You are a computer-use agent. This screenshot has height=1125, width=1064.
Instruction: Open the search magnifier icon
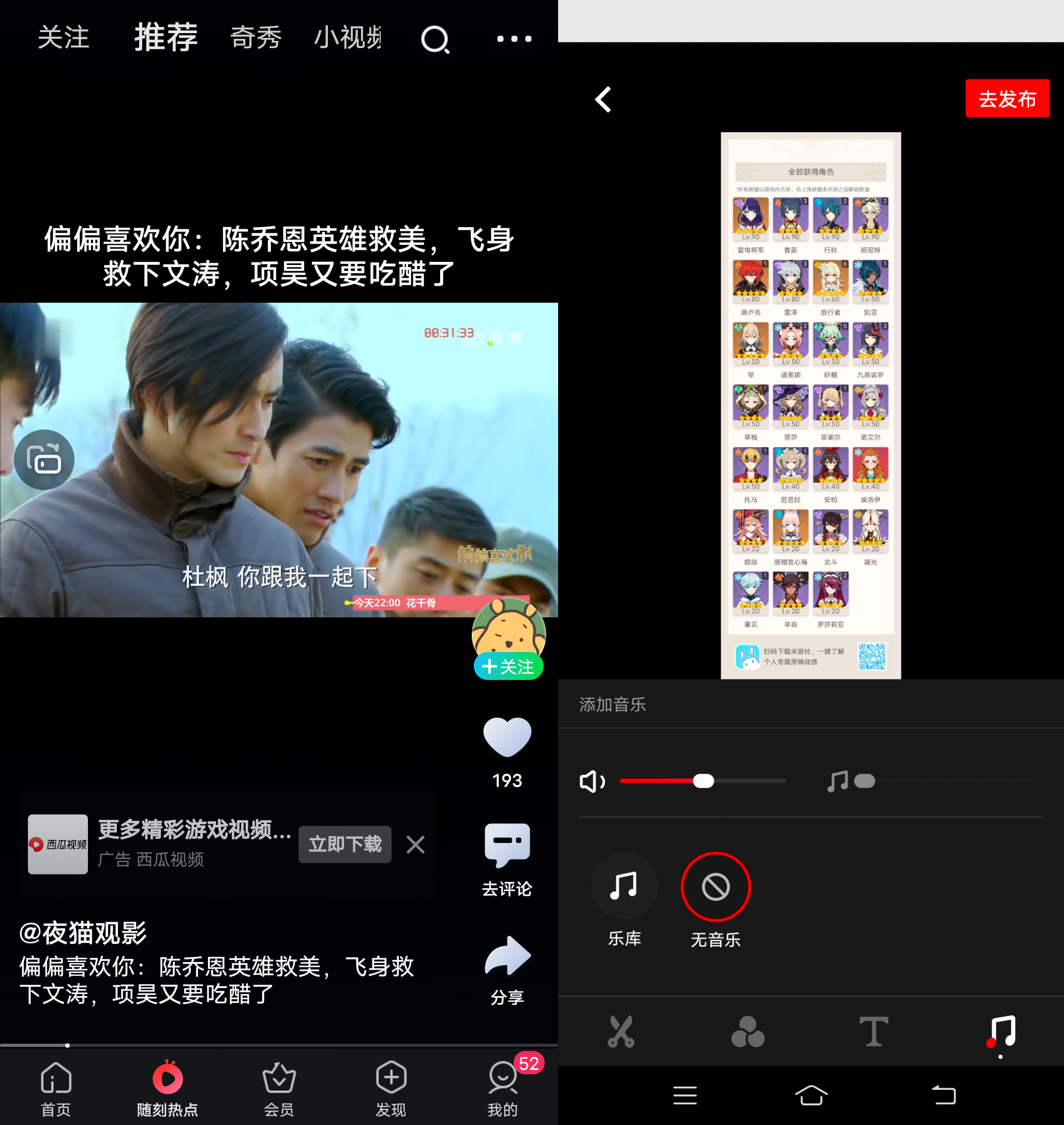[x=435, y=40]
